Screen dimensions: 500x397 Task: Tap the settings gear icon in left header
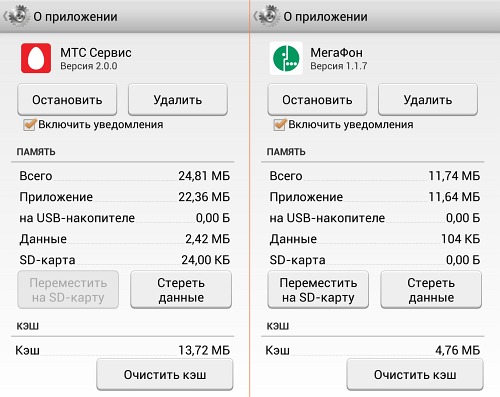tap(17, 16)
